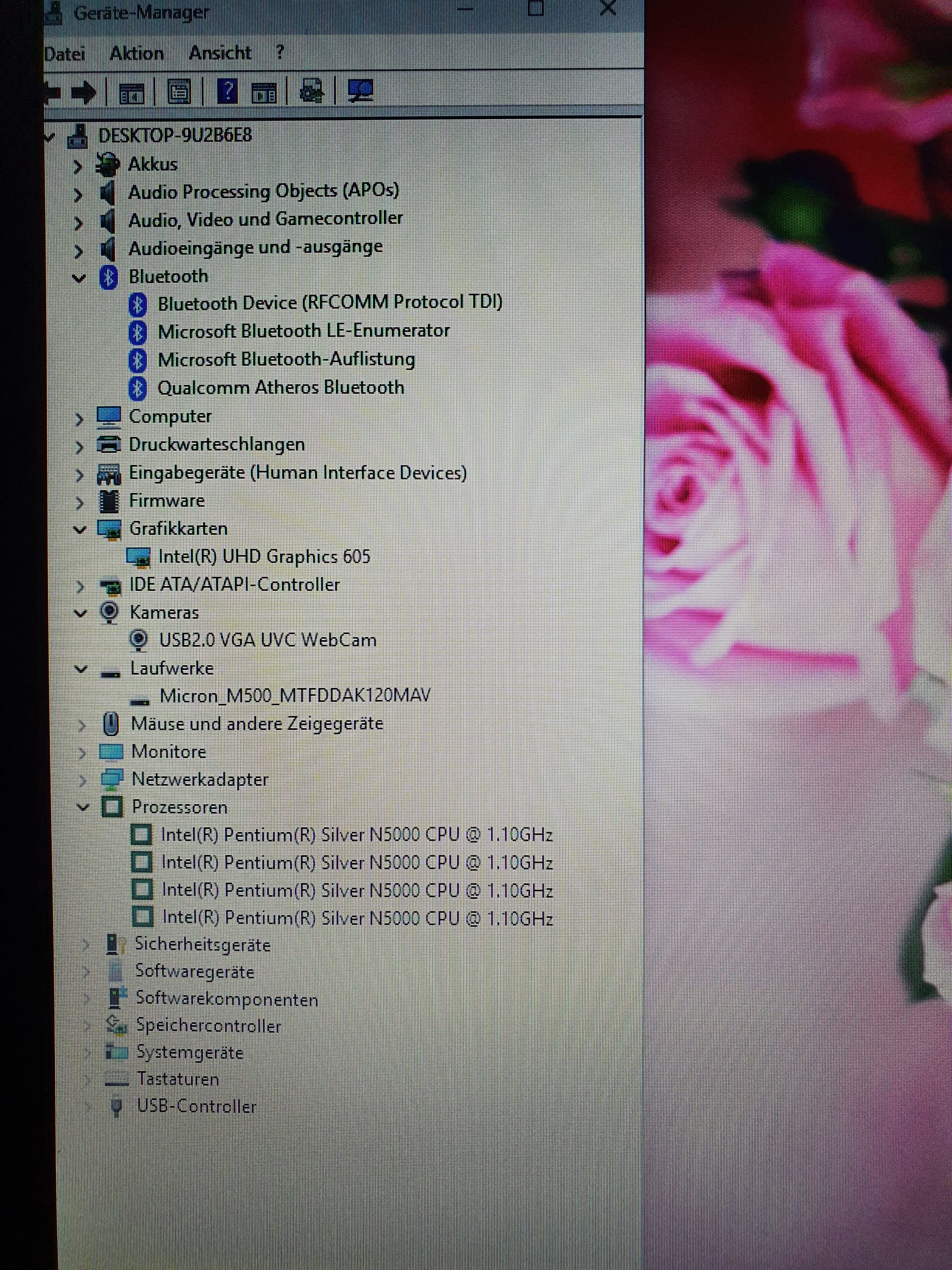Collapse the Bluetooth category

coord(79,278)
